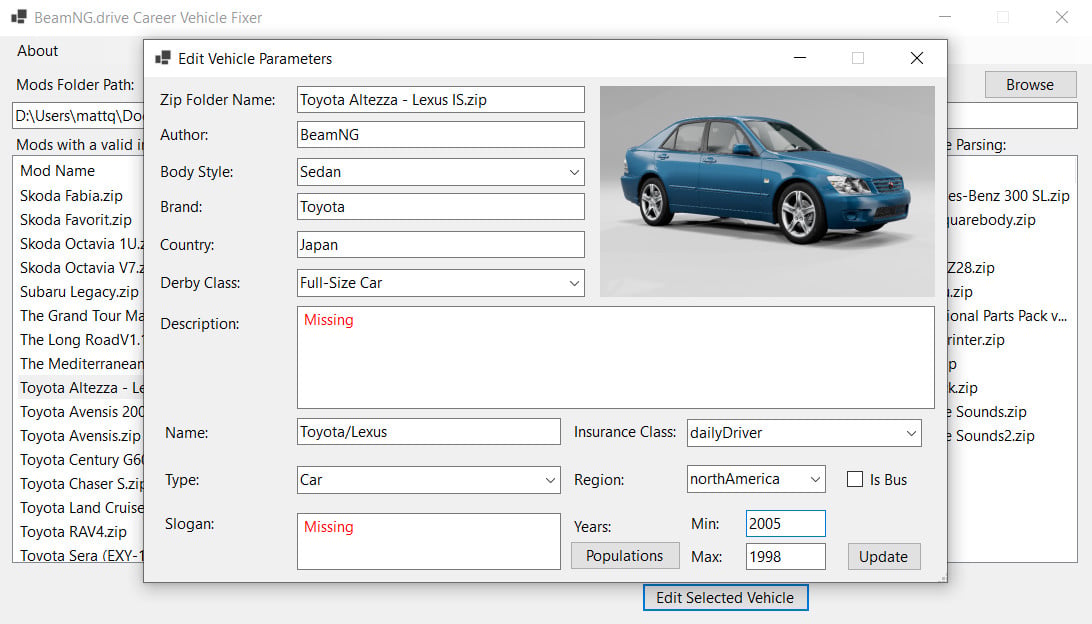This screenshot has width=1092, height=624.
Task: Select the Benz 300 SL.zip entry
Action: click(1008, 196)
